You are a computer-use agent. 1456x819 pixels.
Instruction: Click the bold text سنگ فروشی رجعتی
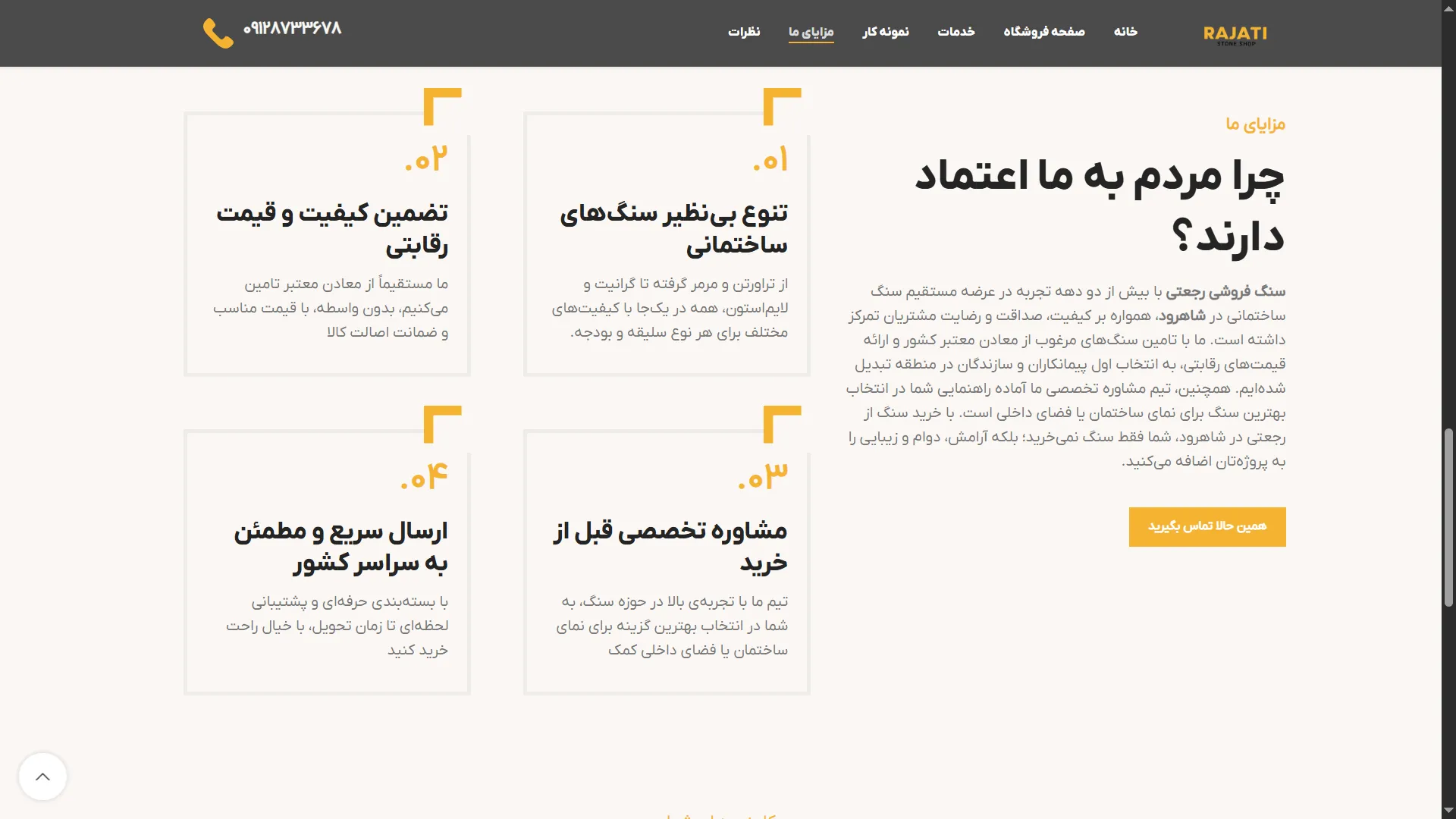coord(1225,291)
